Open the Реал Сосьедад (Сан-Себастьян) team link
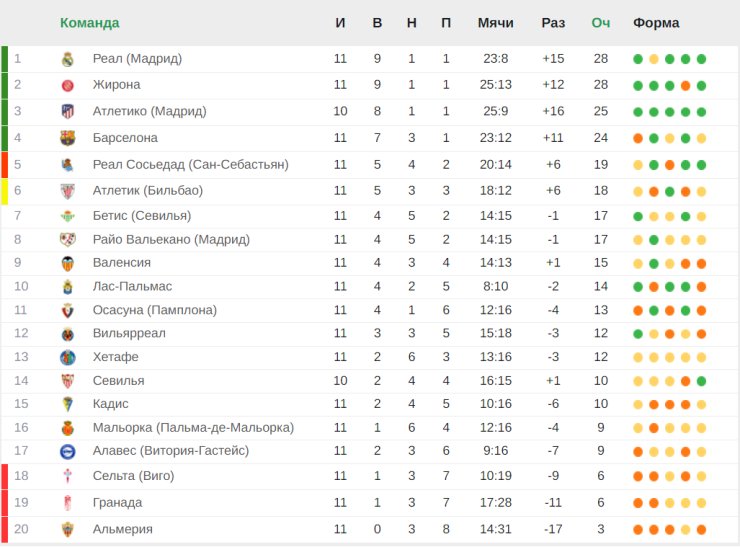 pos(191,164)
